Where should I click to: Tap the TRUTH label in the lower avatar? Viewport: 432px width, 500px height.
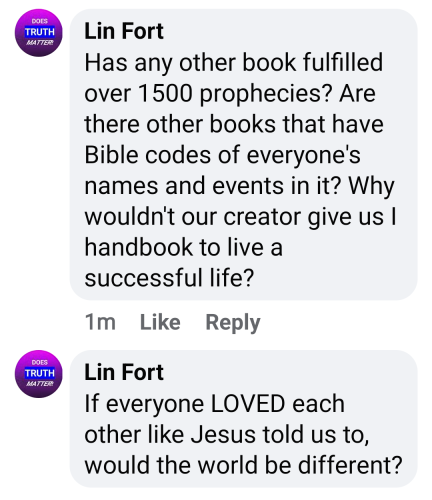[x=39, y=373]
